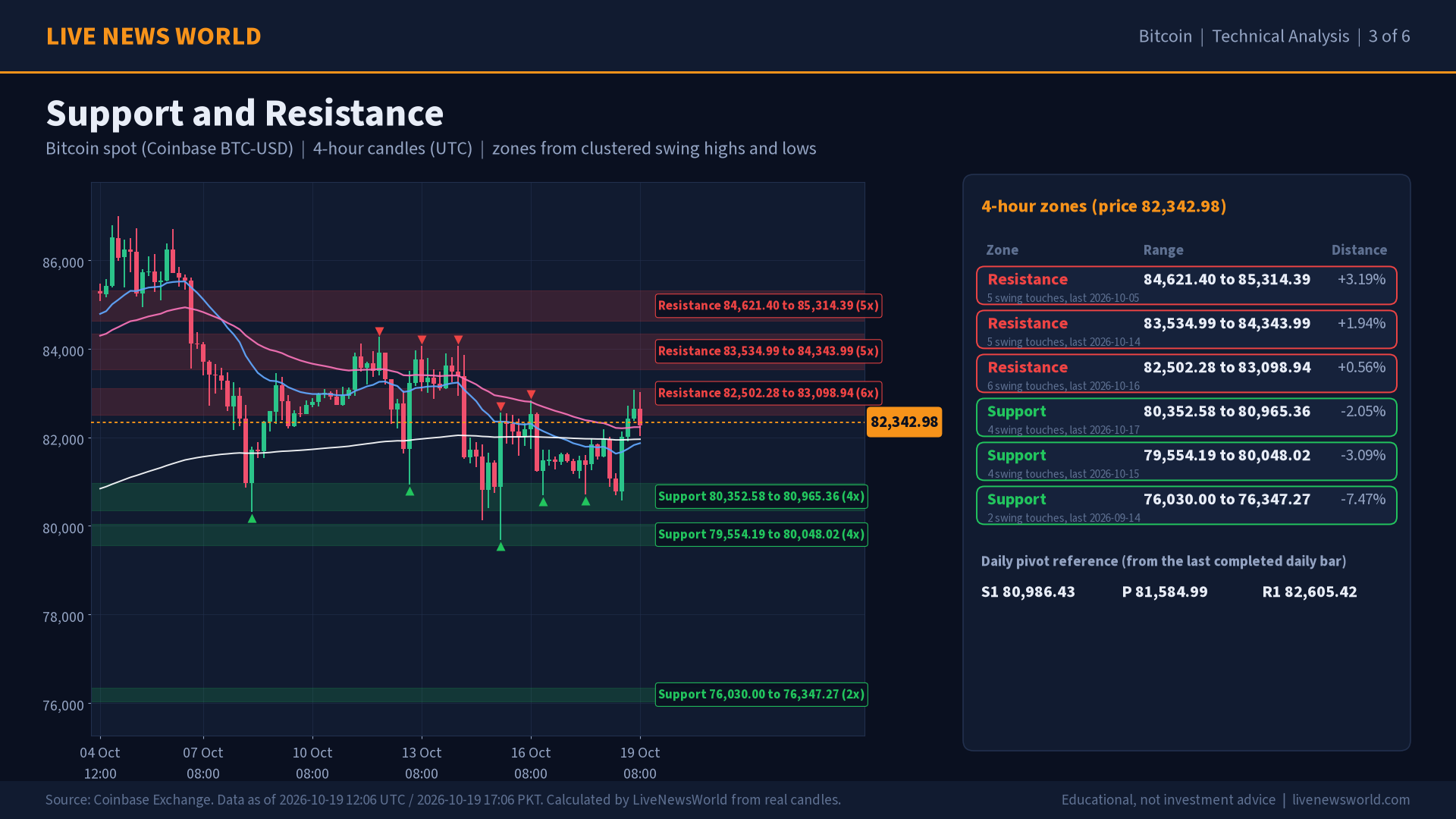The image size is (1456, 819).
Task: Click the Distance column header
Action: tap(1359, 249)
